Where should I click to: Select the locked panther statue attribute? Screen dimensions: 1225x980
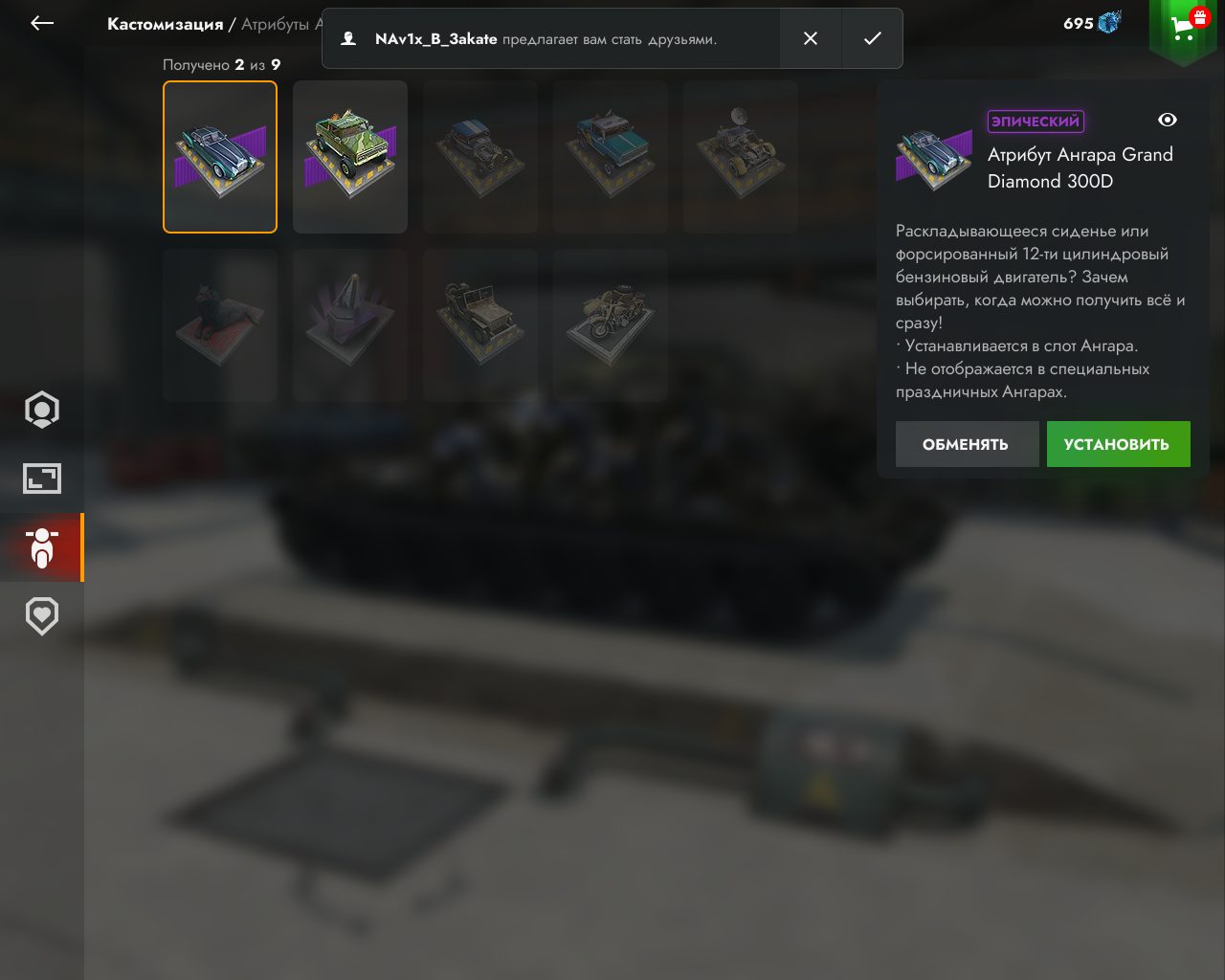[220, 325]
